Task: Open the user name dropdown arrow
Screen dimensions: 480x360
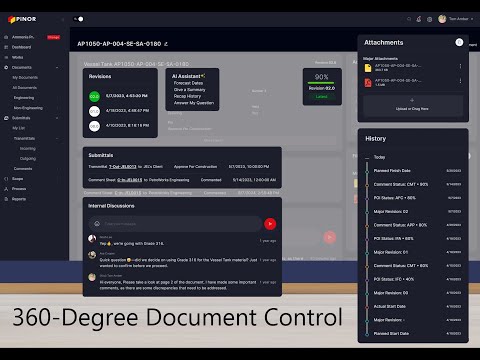Action: pyautogui.click(x=472, y=19)
